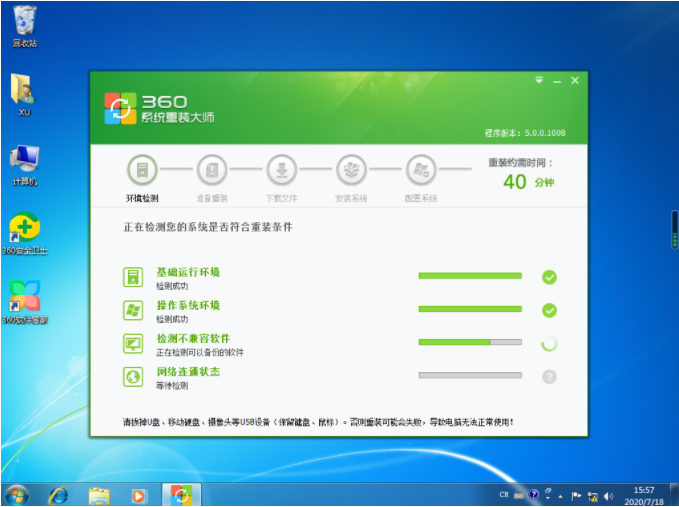
Task: Click the 操作系统环境 Windows icon
Action: coord(133,310)
